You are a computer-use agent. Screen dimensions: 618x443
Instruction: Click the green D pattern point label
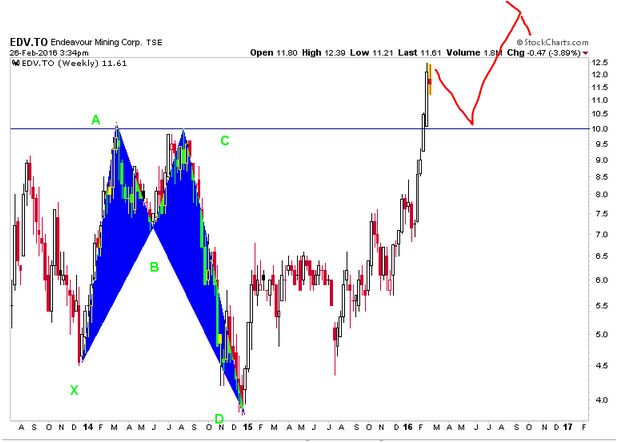tap(218, 418)
